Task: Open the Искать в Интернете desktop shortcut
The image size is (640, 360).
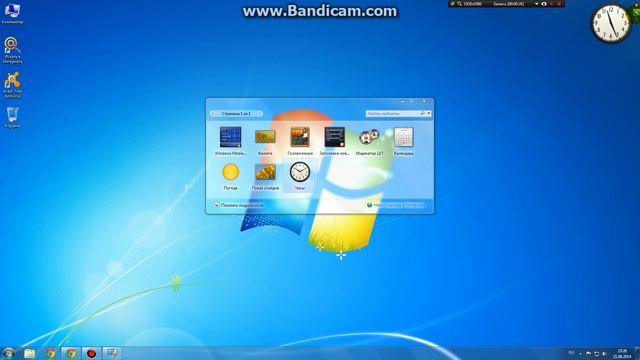Action: pos(12,50)
